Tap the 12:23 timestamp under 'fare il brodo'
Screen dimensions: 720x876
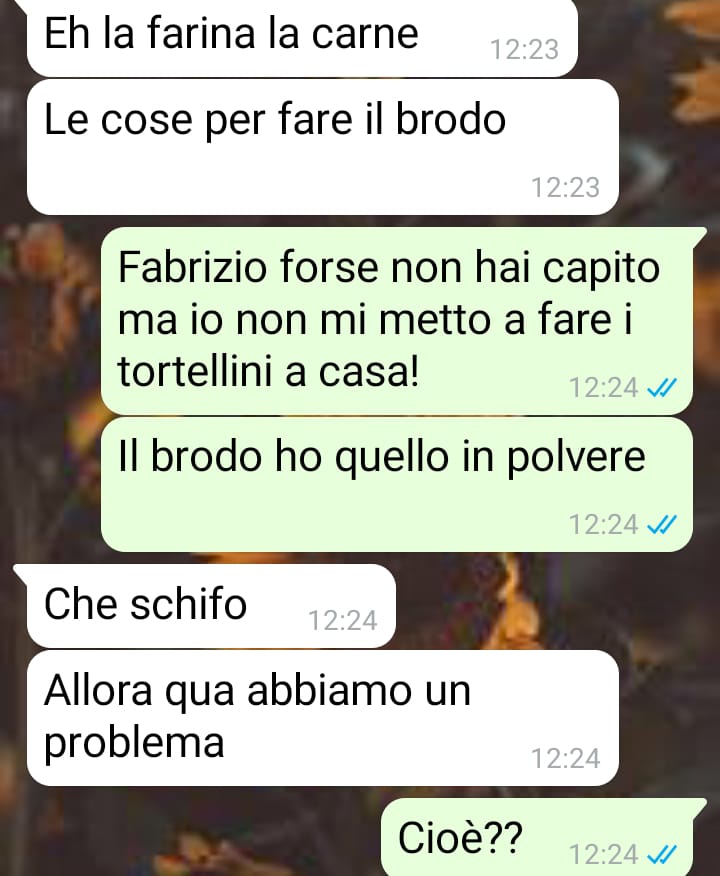click(x=565, y=187)
